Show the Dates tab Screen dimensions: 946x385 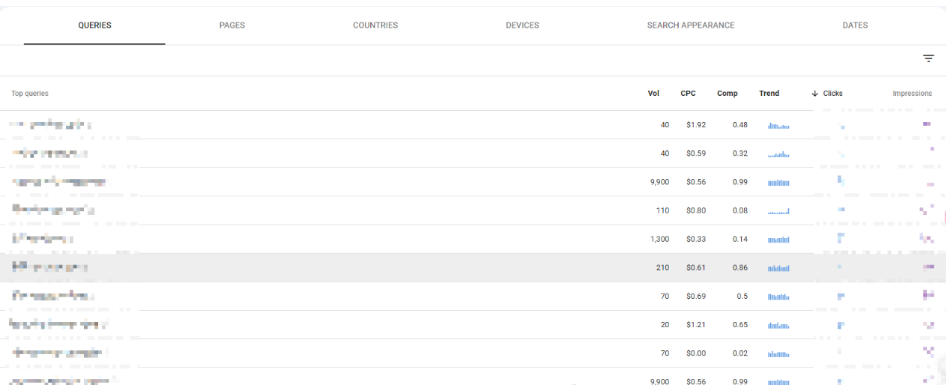[855, 25]
